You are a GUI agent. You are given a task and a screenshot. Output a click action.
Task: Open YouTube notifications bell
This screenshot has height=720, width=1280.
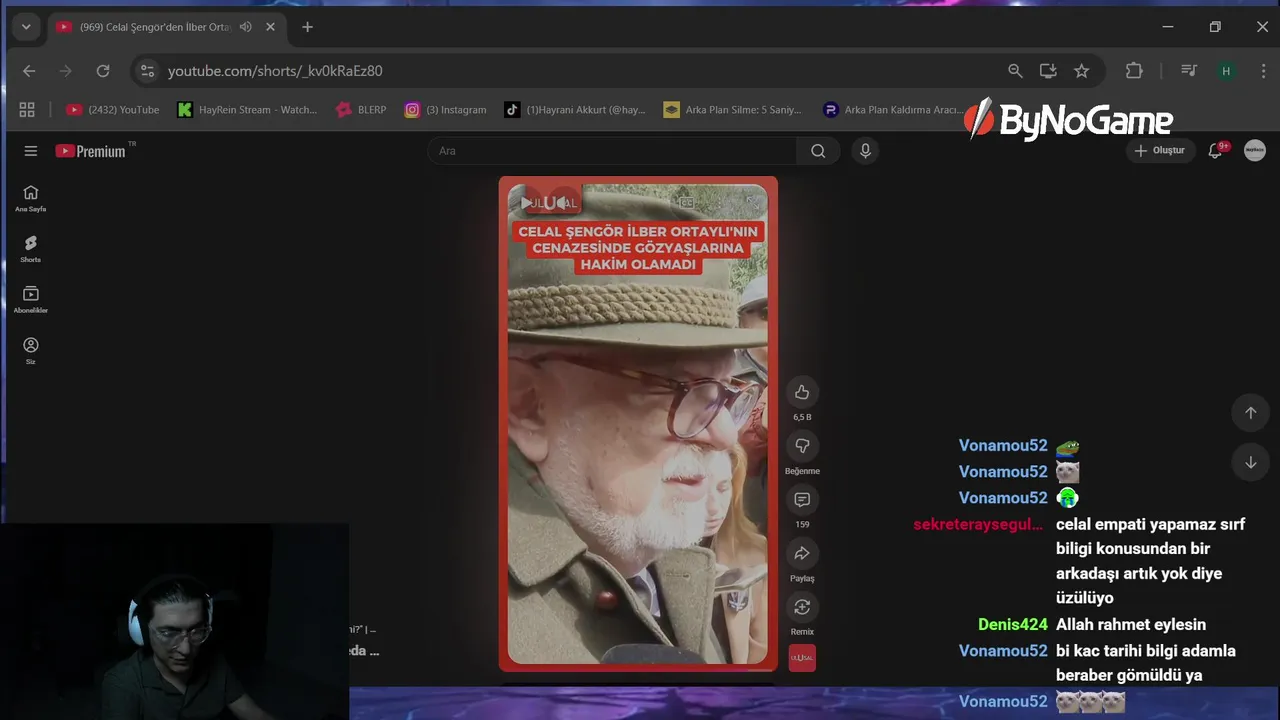click(1216, 151)
